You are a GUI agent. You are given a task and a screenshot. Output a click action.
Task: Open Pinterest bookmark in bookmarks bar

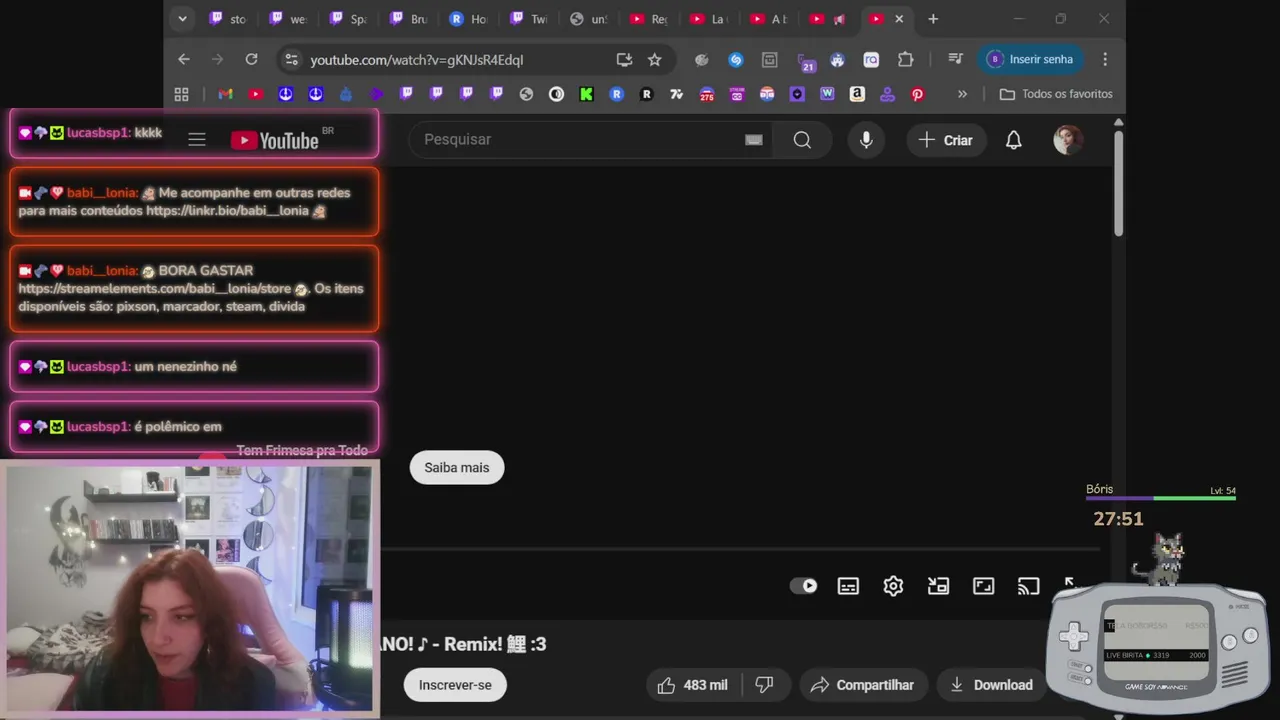coord(917,94)
